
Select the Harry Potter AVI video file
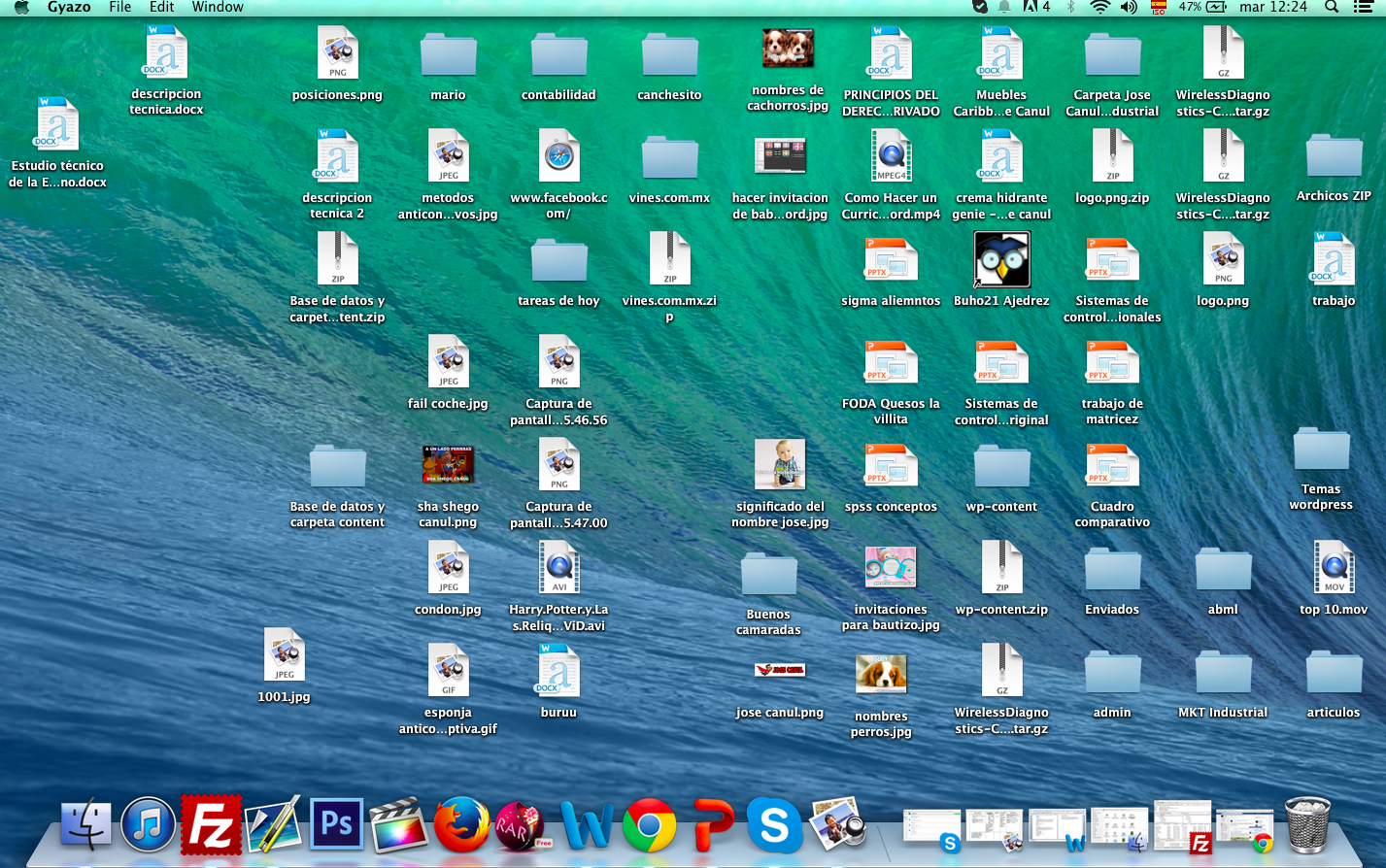[x=558, y=586]
